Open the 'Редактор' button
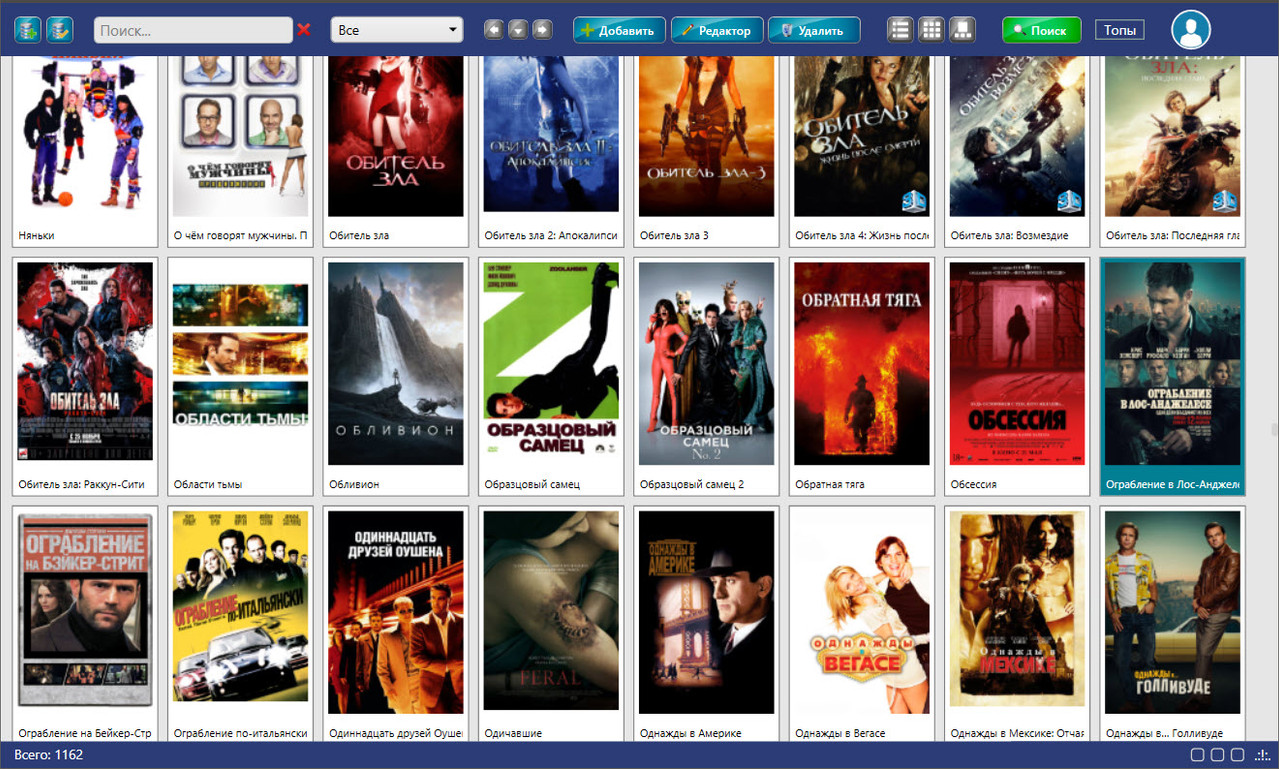 (717, 30)
